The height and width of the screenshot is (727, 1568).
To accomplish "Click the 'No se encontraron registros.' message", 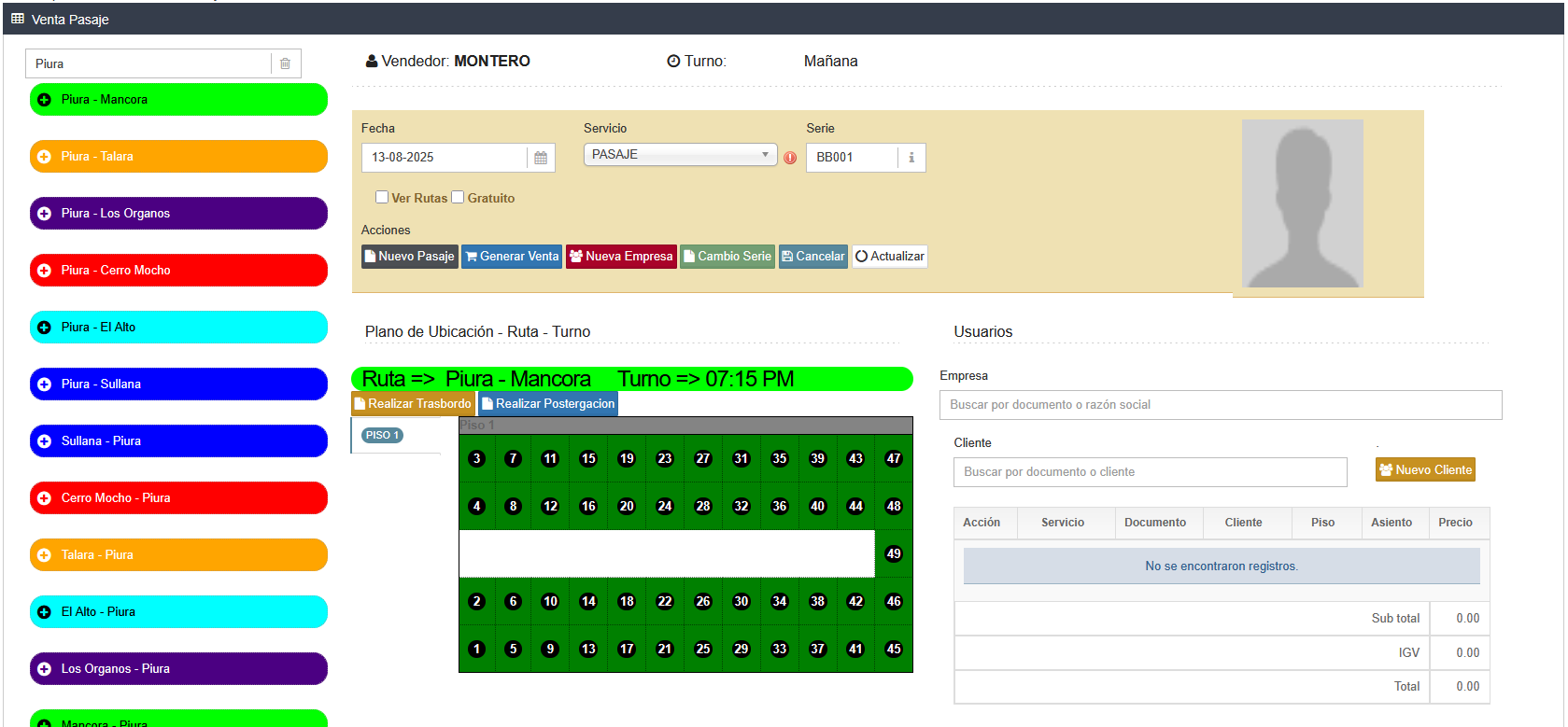I will coord(1222,566).
